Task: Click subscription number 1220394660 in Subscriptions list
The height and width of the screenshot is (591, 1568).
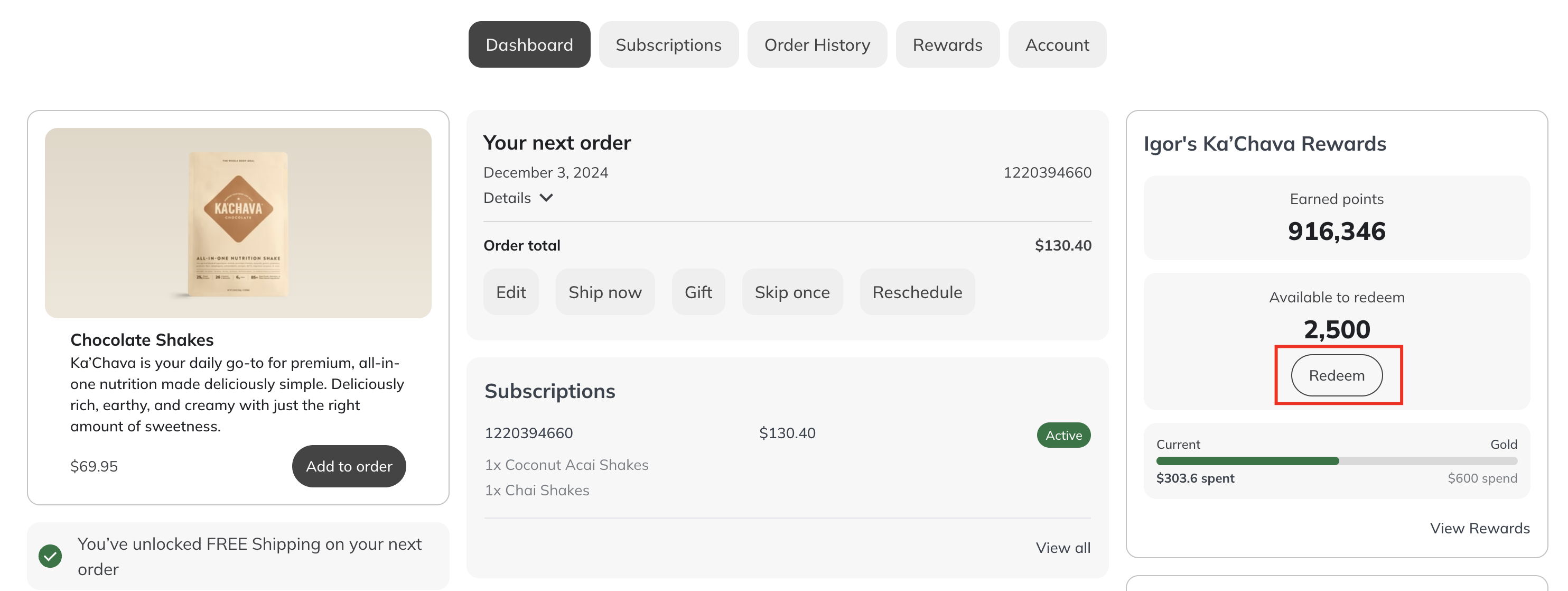Action: click(x=528, y=433)
